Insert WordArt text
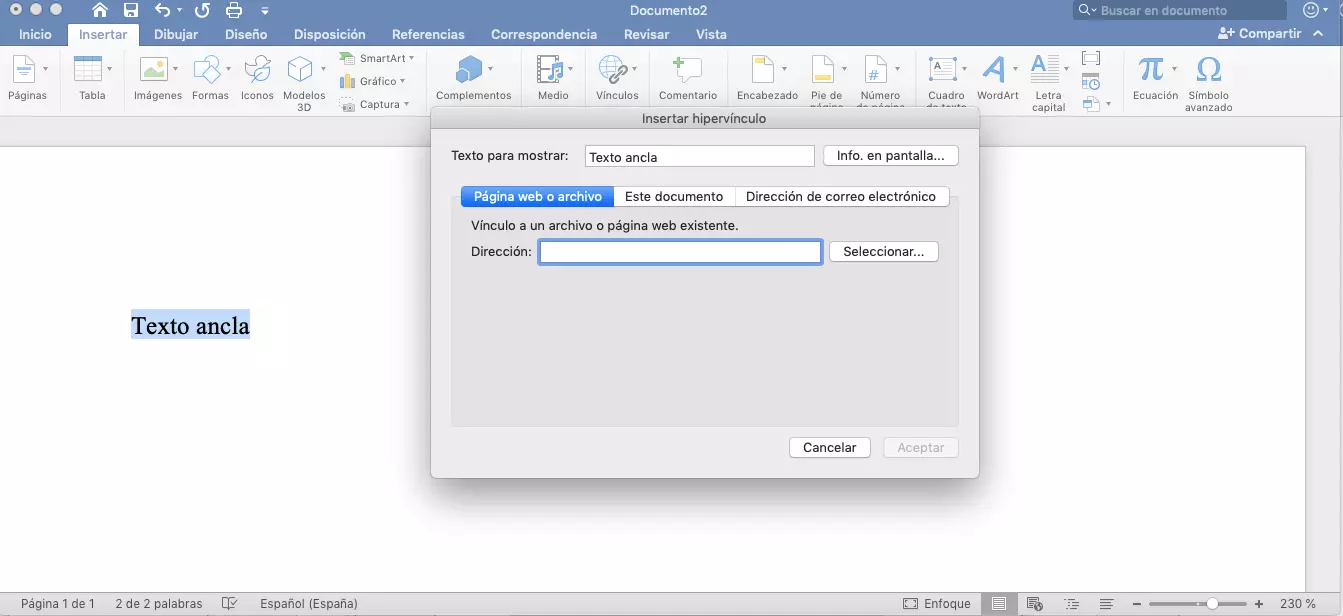1343x616 pixels. 994,69
